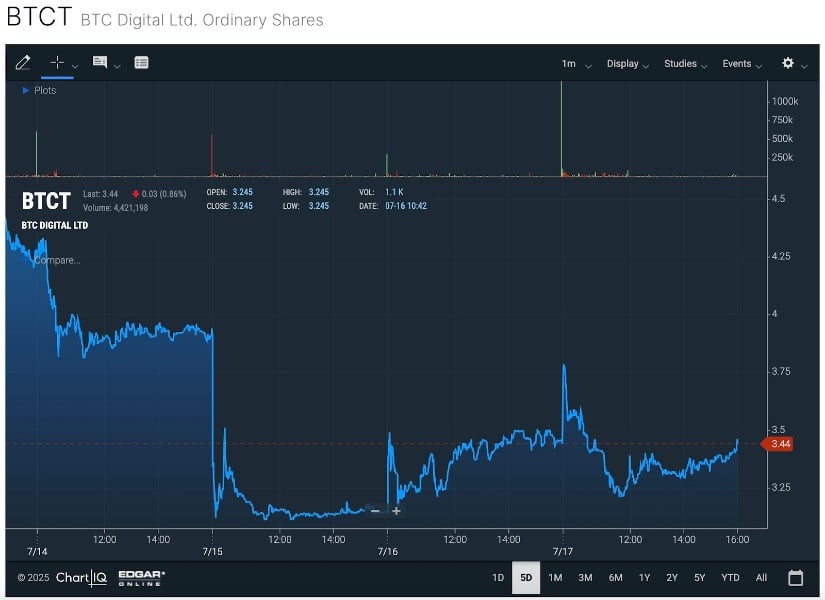Select the All range

761,577
